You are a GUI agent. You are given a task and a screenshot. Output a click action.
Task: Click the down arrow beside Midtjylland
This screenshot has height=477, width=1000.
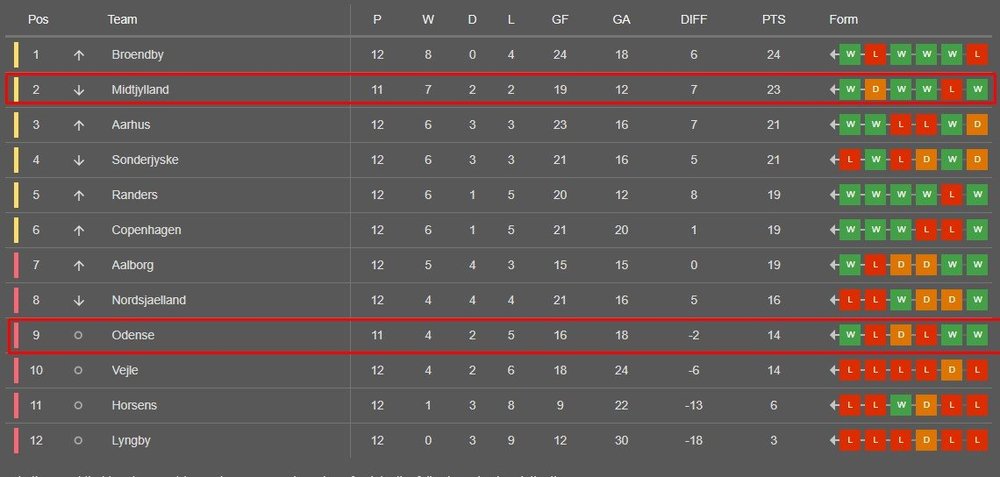[79, 90]
